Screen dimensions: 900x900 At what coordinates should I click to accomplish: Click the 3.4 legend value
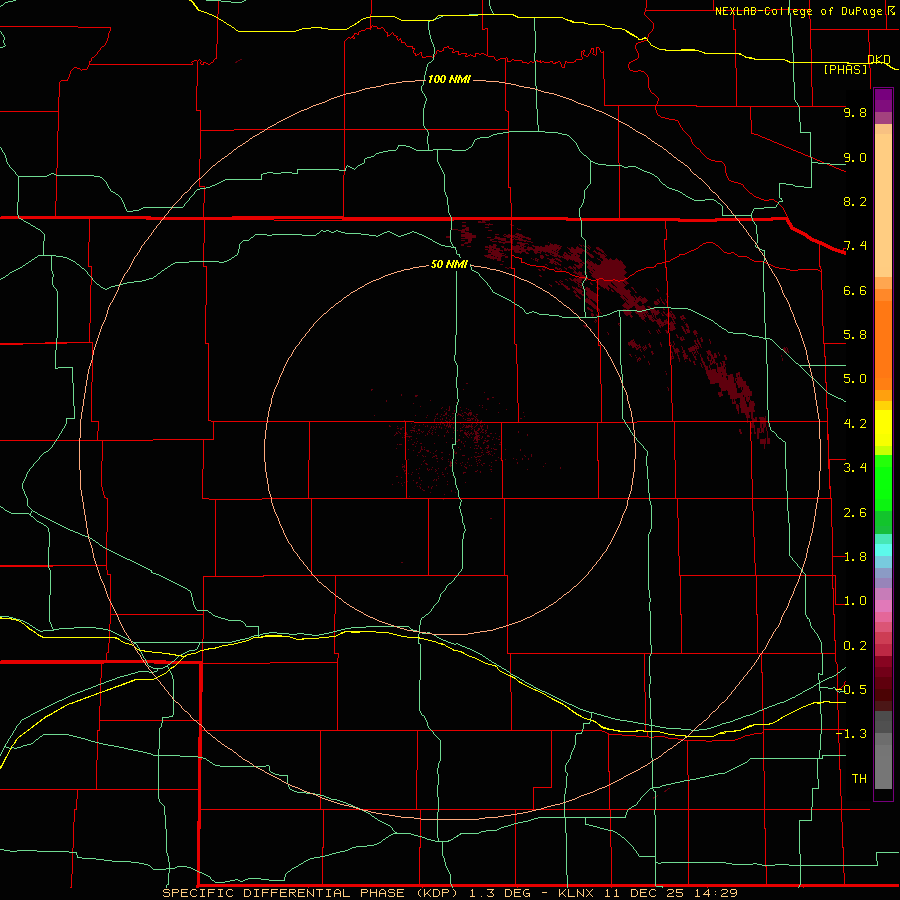tap(855, 468)
